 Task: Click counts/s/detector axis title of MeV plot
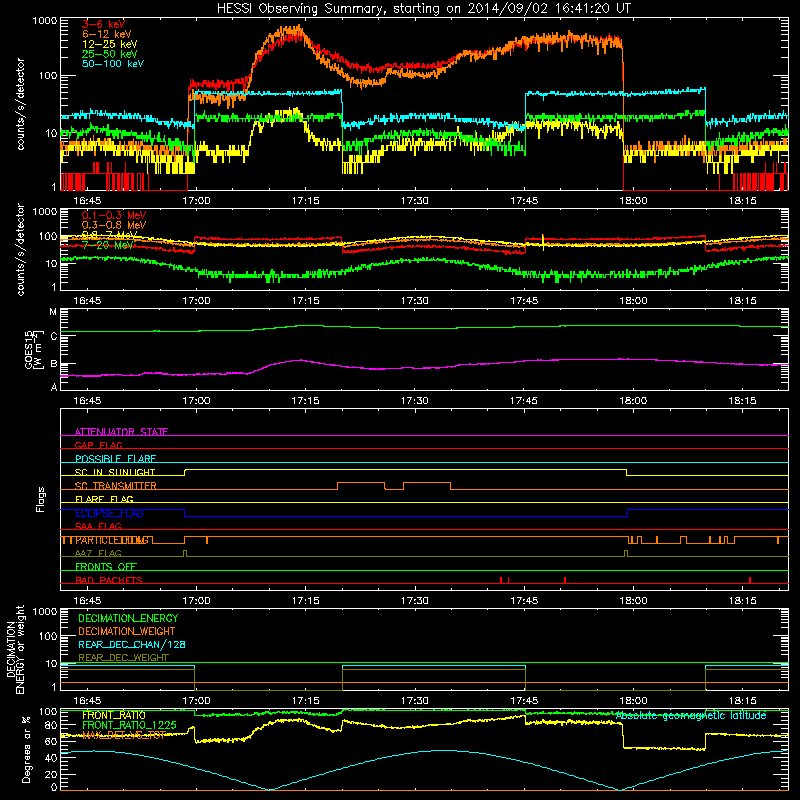point(20,249)
